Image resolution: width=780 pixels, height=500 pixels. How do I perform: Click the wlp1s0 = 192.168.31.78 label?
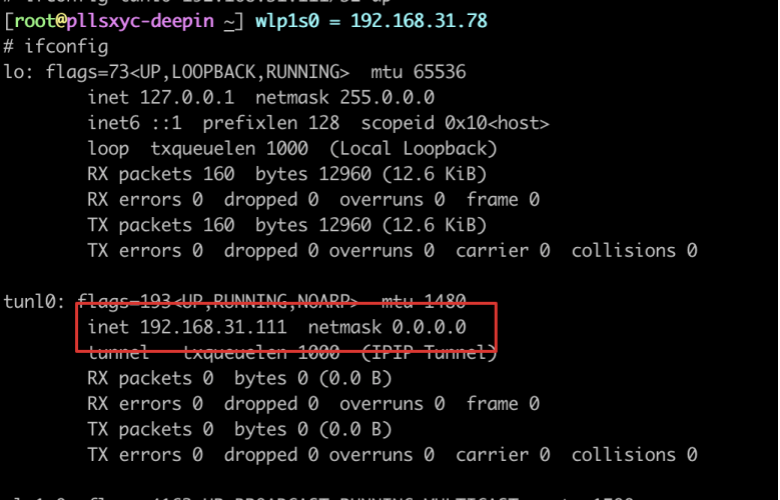[371, 21]
